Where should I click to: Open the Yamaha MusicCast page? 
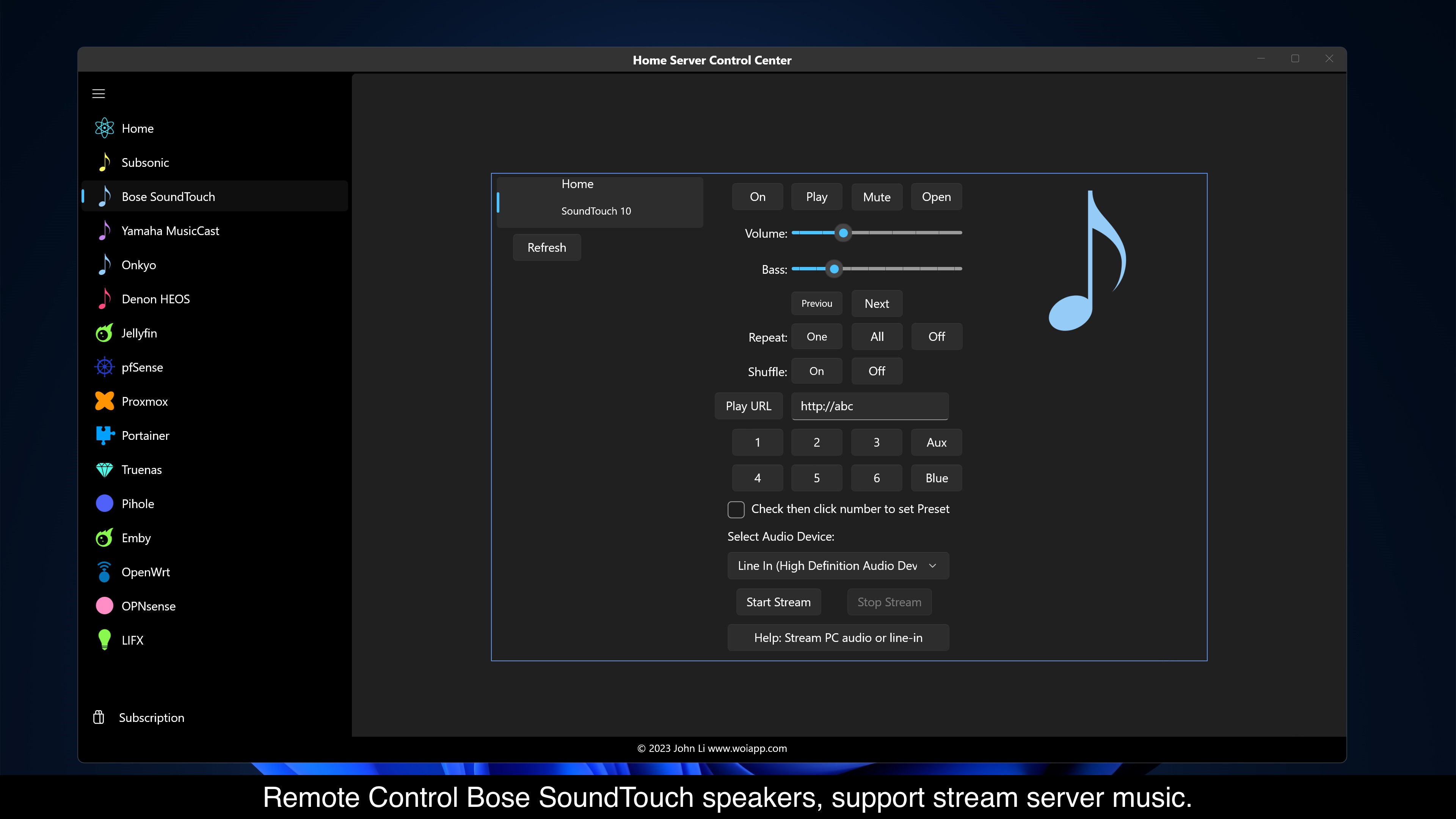pyautogui.click(x=170, y=231)
